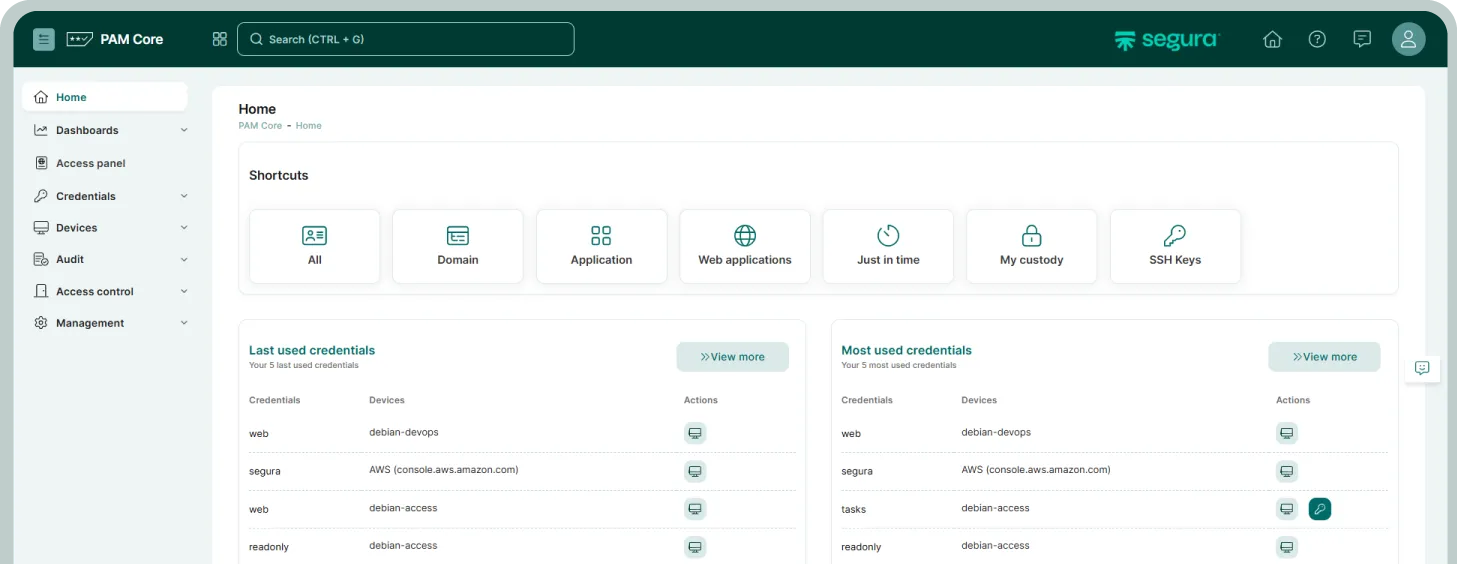
Task: Open the My custody shortcut
Action: coord(1032,246)
